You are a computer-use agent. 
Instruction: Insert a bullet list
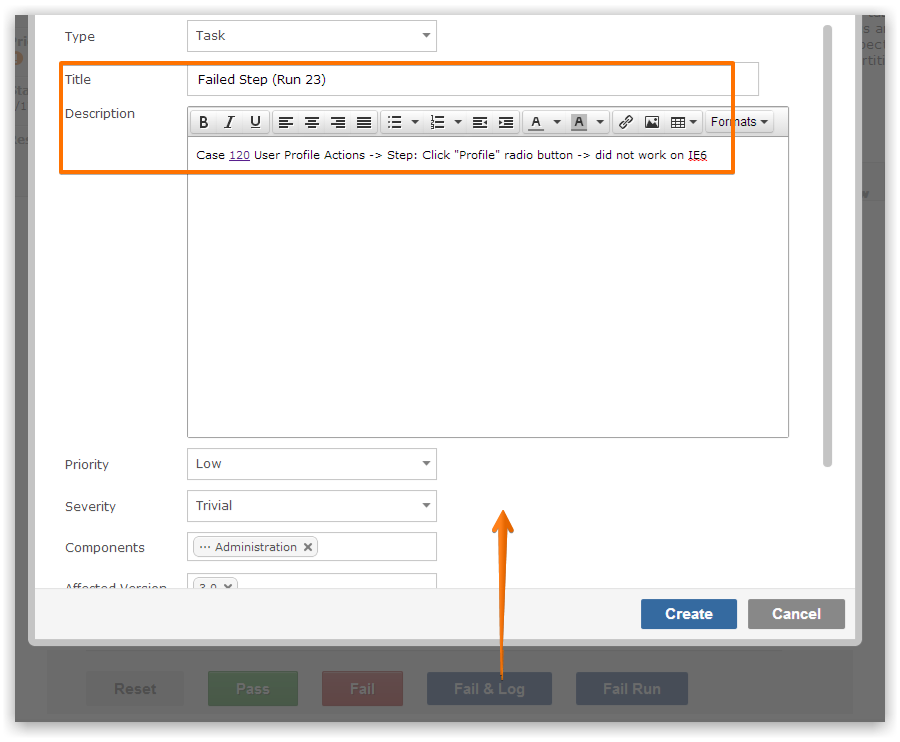tap(394, 122)
